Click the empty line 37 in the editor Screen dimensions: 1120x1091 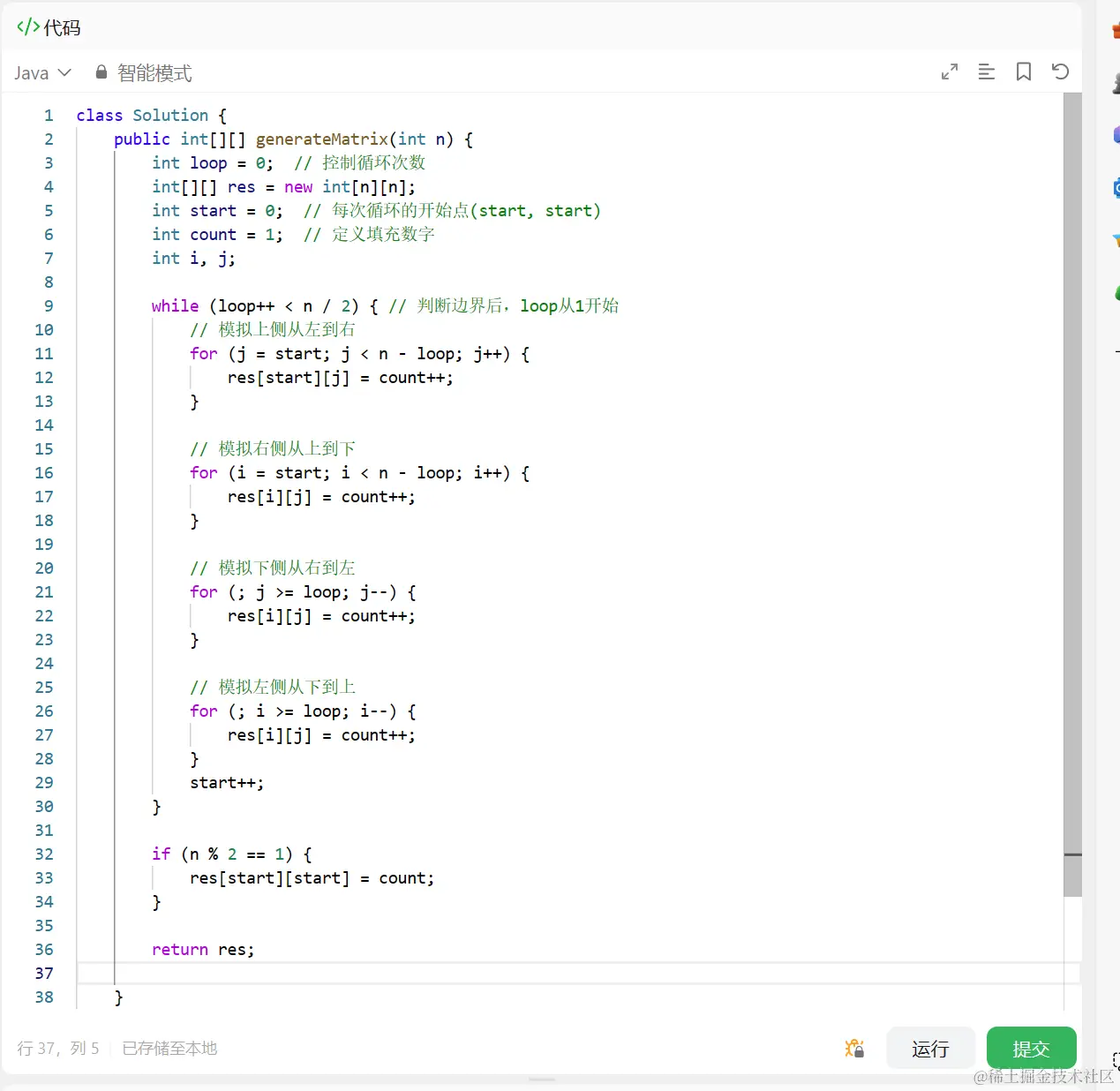[x=578, y=973]
